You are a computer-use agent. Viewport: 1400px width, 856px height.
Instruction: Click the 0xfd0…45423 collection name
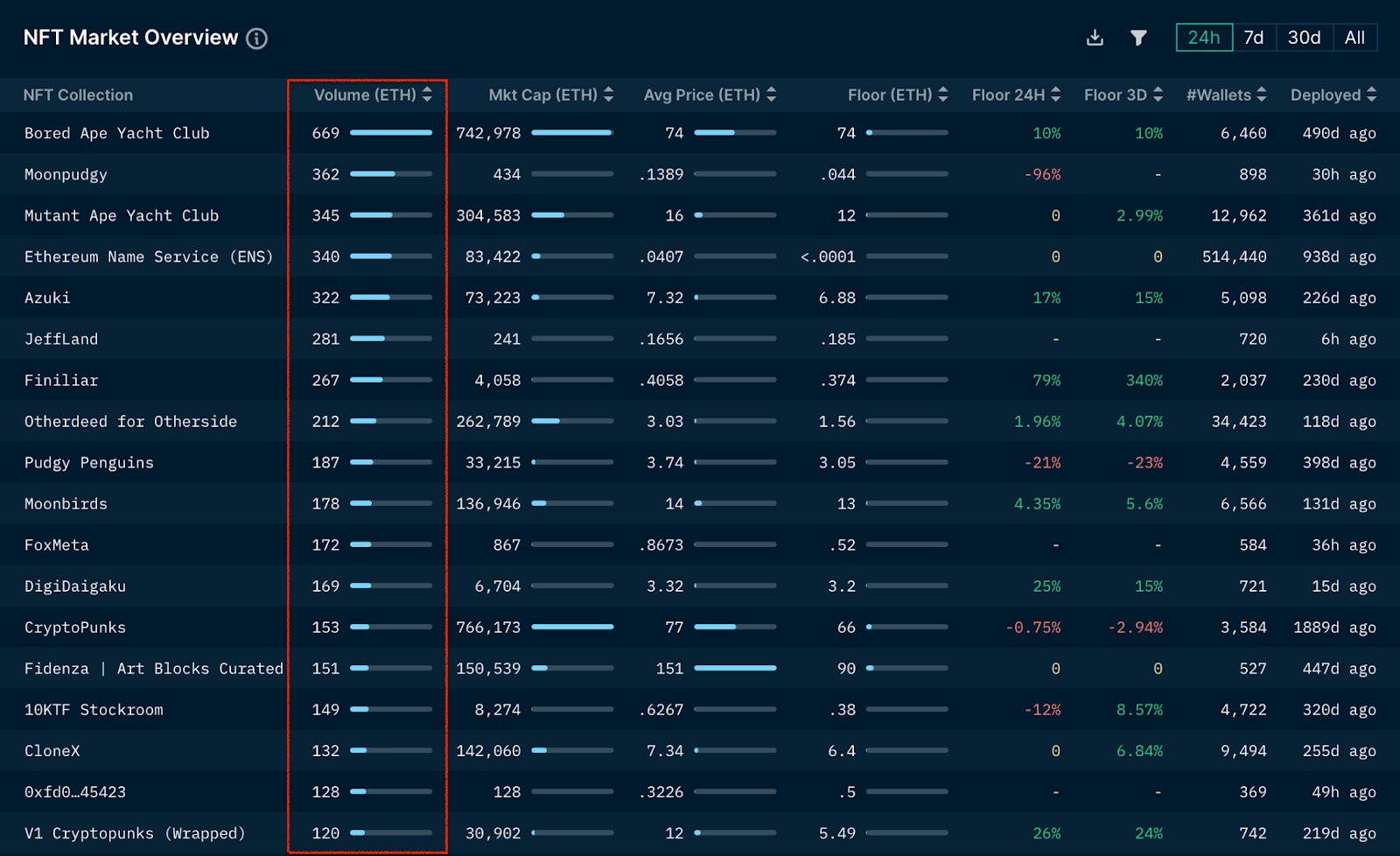point(75,791)
